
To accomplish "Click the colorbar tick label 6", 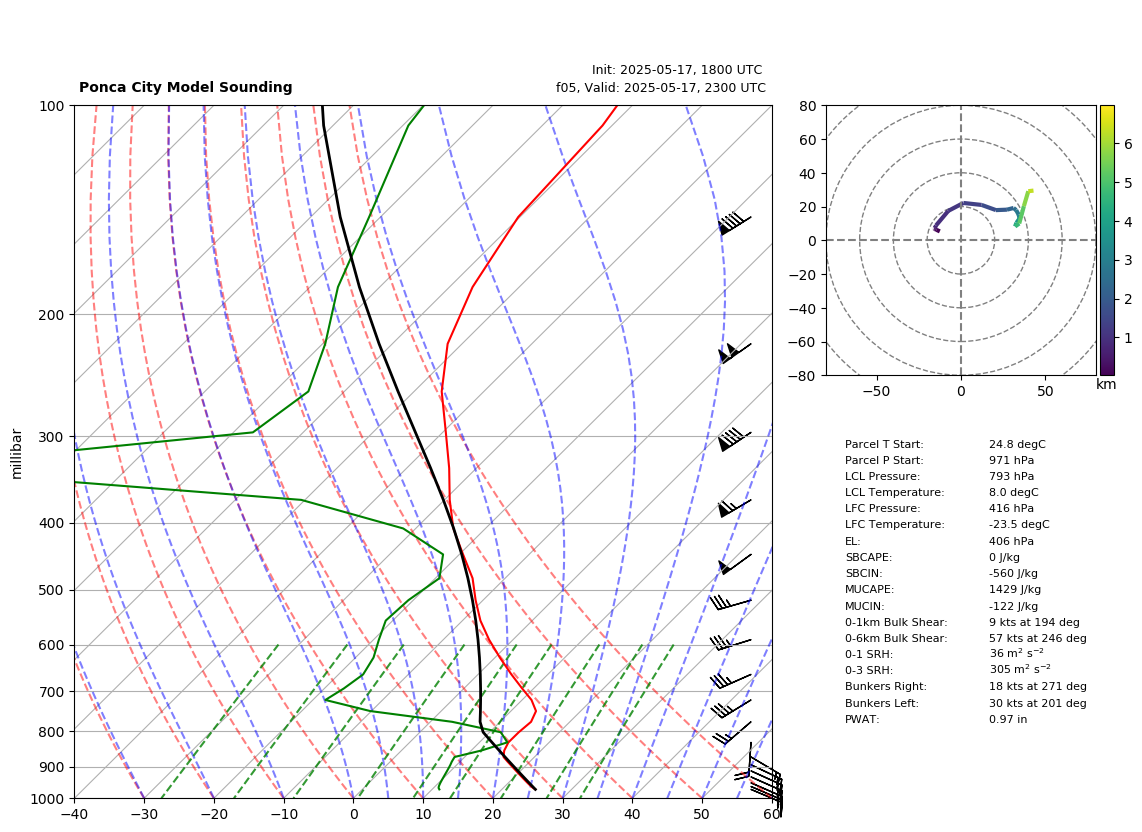I will click(x=1128, y=144).
